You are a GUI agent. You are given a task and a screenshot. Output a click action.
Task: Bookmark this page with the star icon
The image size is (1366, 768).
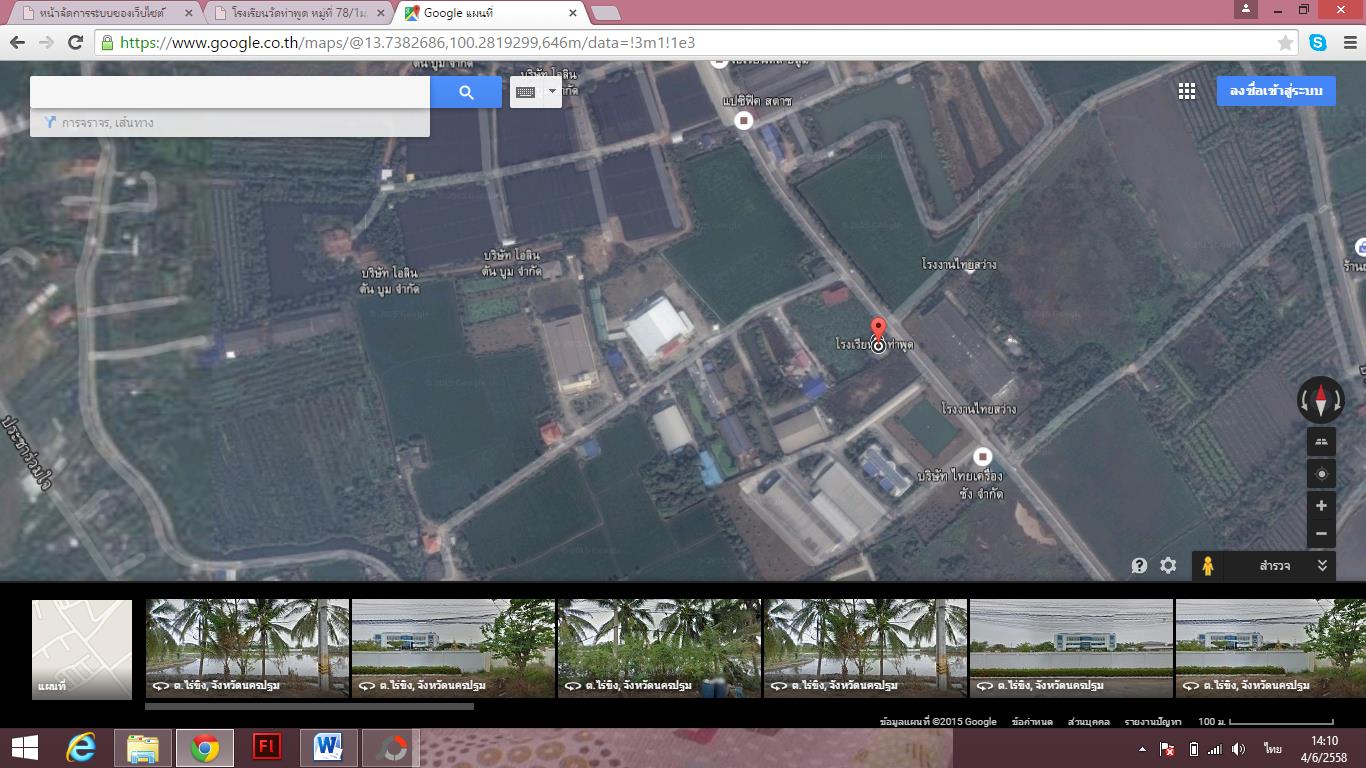[1285, 43]
